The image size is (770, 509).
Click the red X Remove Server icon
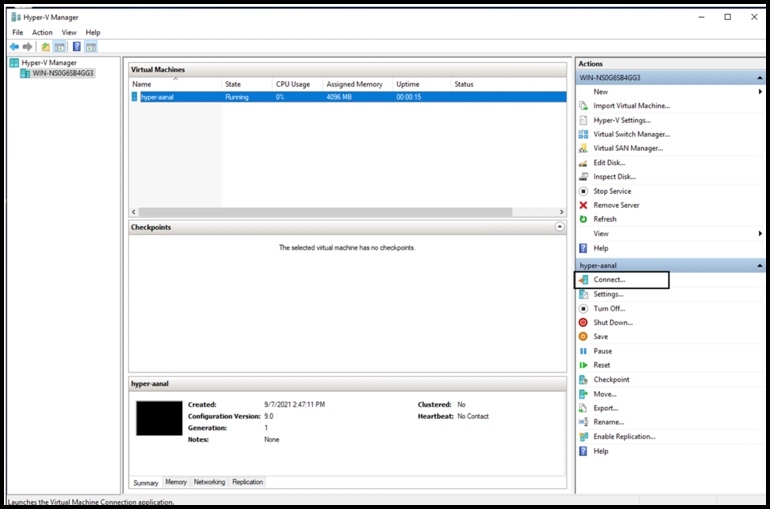pyautogui.click(x=583, y=205)
